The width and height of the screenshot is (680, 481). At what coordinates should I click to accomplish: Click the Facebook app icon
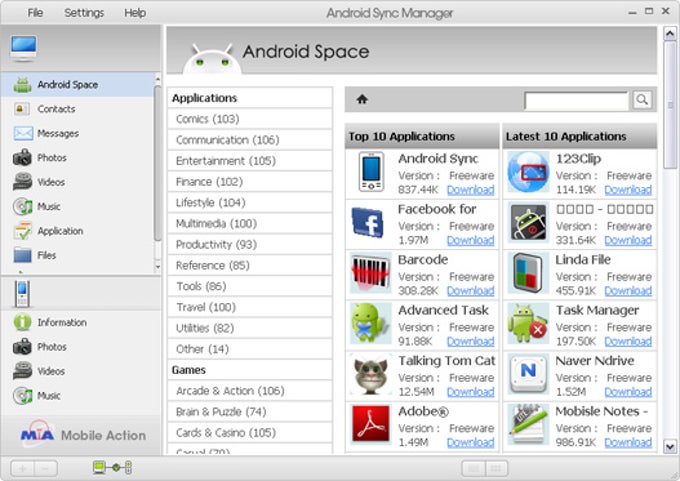coord(368,223)
